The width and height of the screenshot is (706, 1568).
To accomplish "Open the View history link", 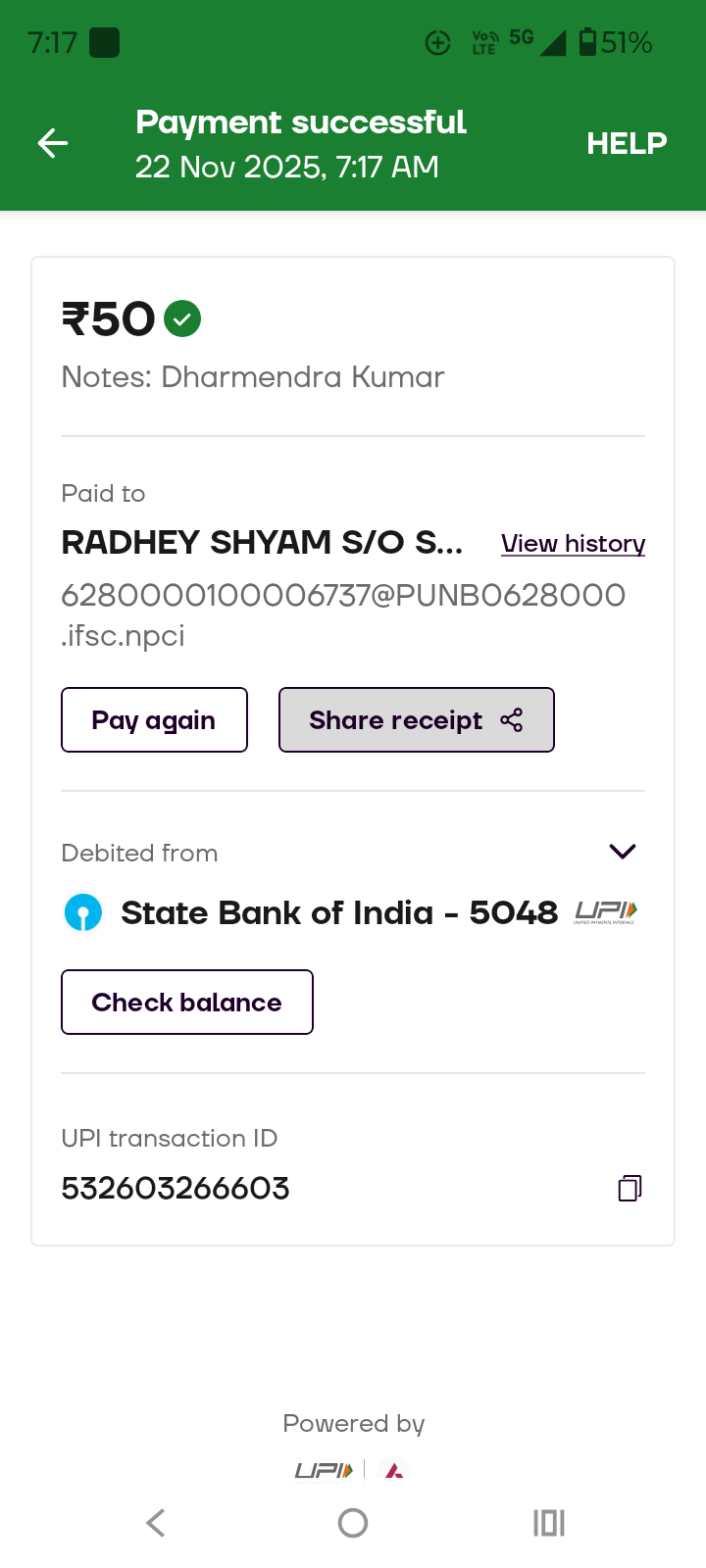I will point(573,544).
